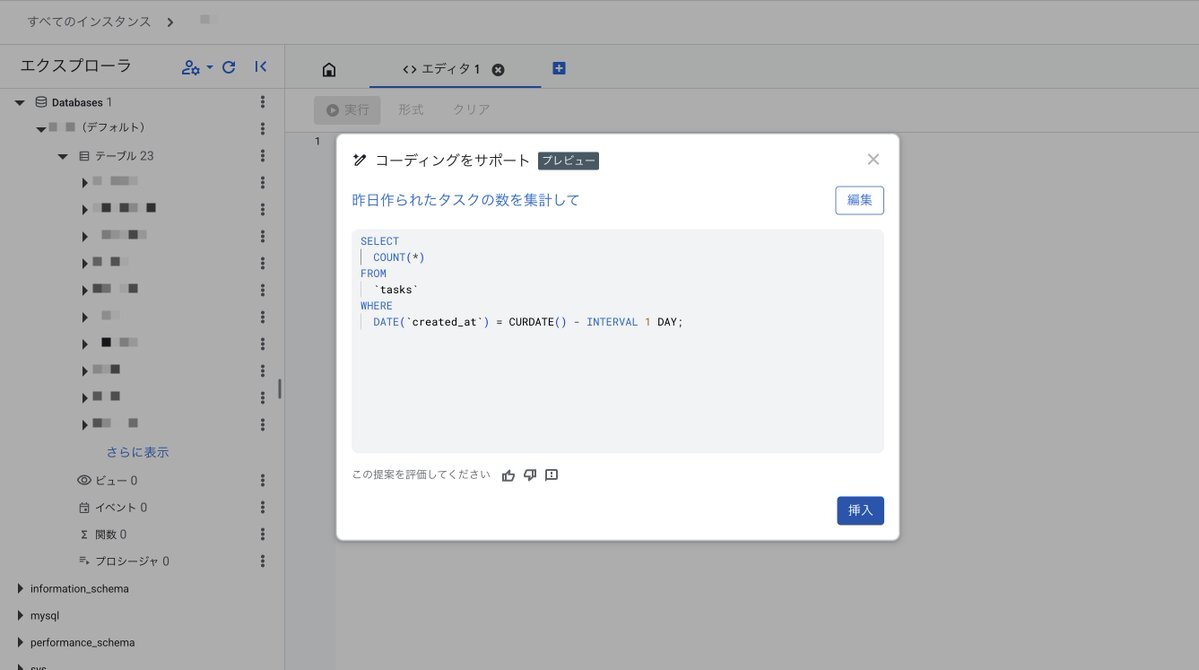Collapse the デフォルト database node
The width and height of the screenshot is (1199, 670).
[x=41, y=129]
